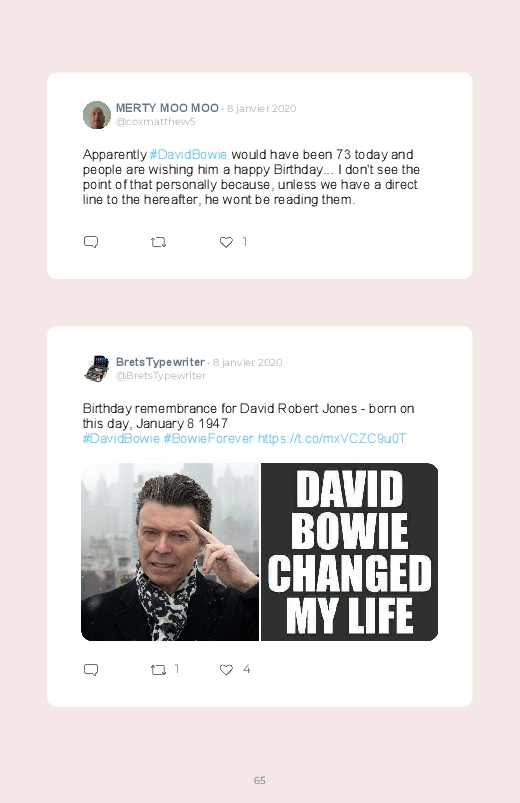
Task: Click the MERTY MOO MOO display name
Action: [x=167, y=108]
